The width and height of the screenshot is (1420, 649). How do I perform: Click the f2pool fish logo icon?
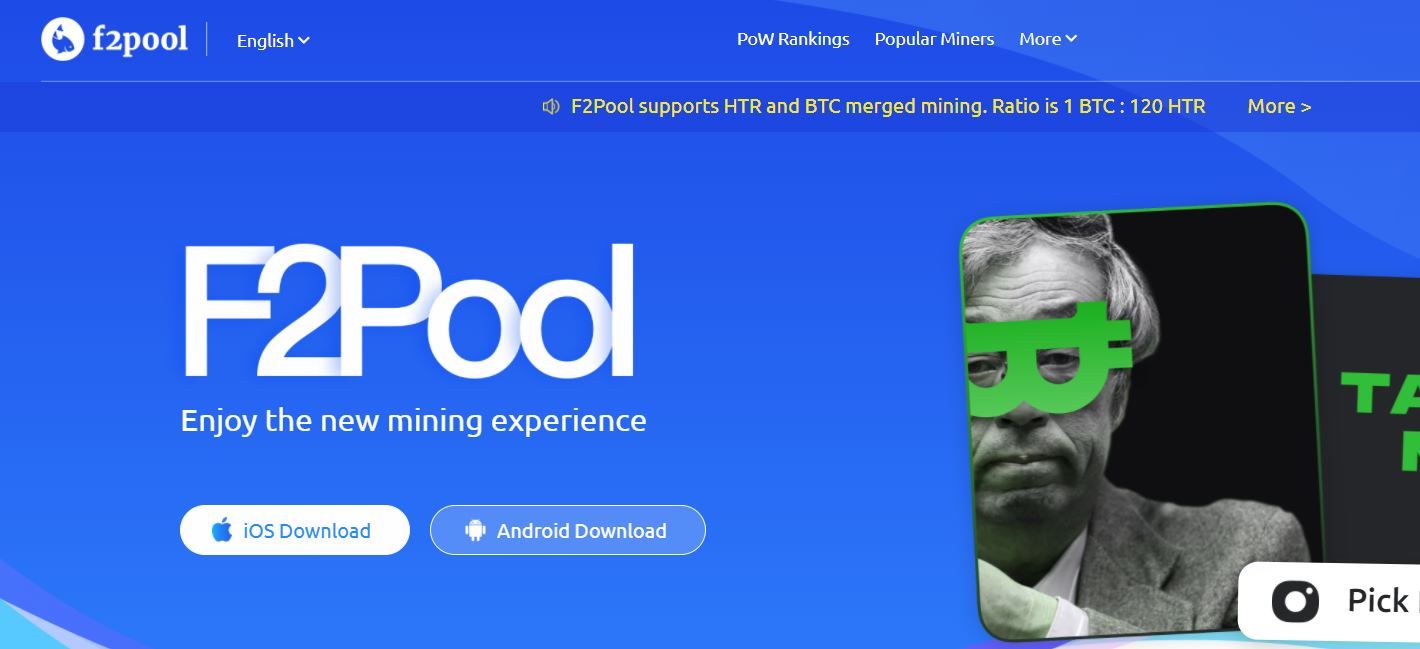[62, 39]
